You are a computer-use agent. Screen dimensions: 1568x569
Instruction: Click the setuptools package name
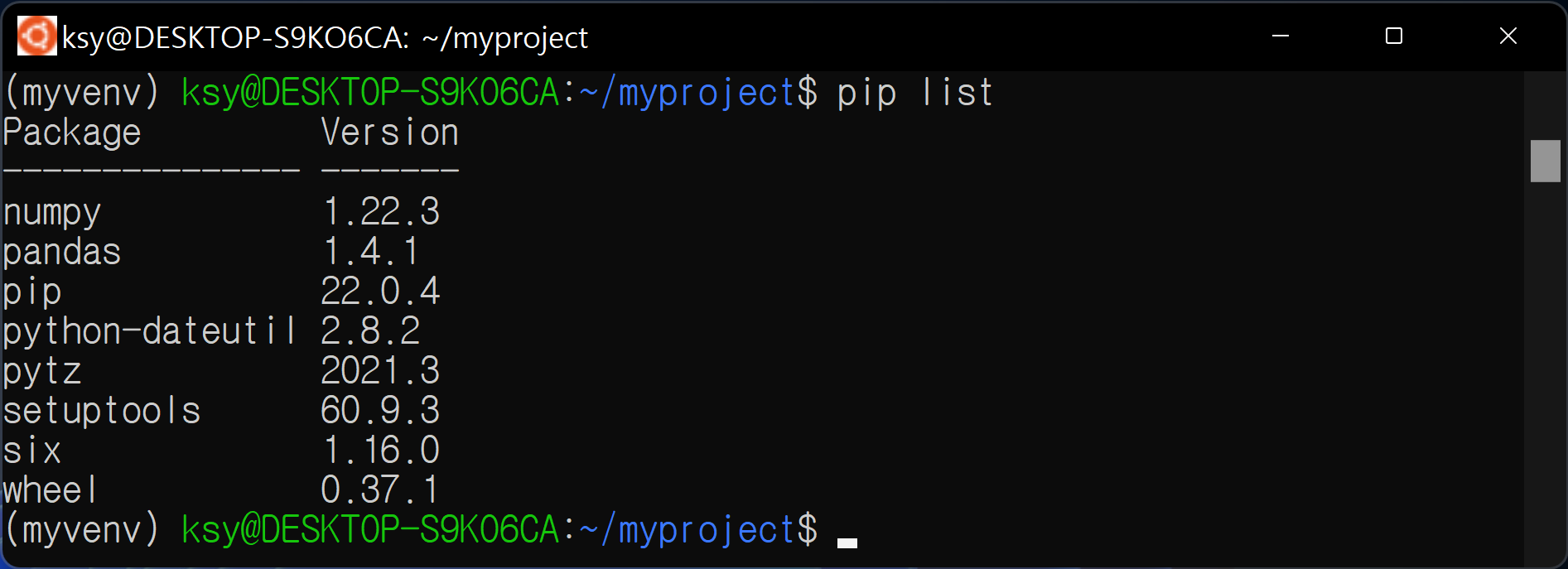tap(102, 411)
